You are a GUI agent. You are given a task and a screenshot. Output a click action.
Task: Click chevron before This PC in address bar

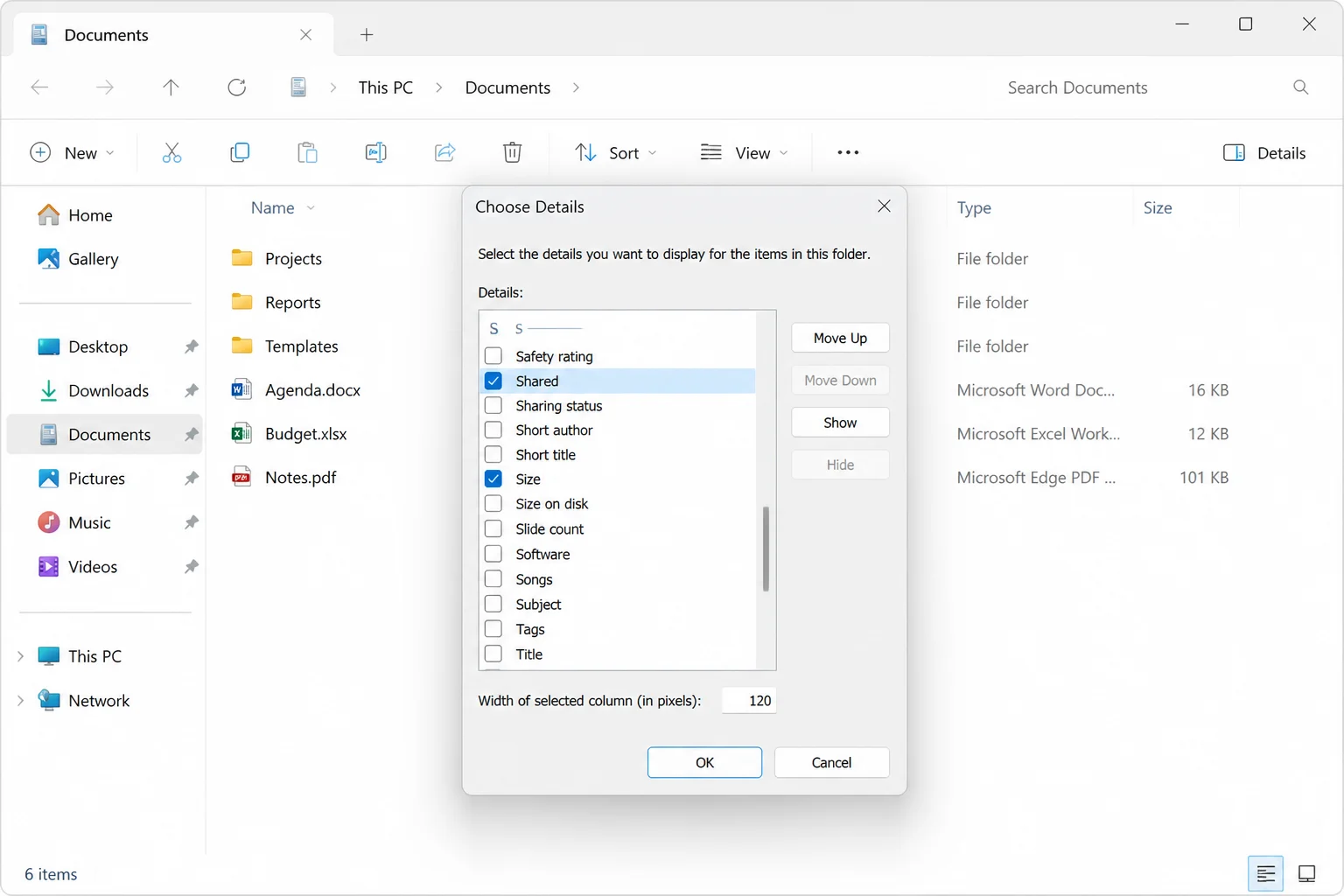point(333,87)
